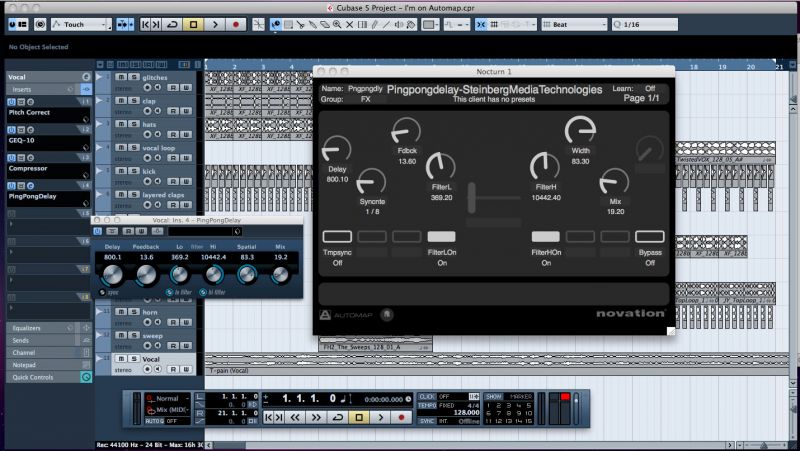The height and width of the screenshot is (451, 800).
Task: Open the Grid type Beat dropdown
Action: pyautogui.click(x=574, y=24)
